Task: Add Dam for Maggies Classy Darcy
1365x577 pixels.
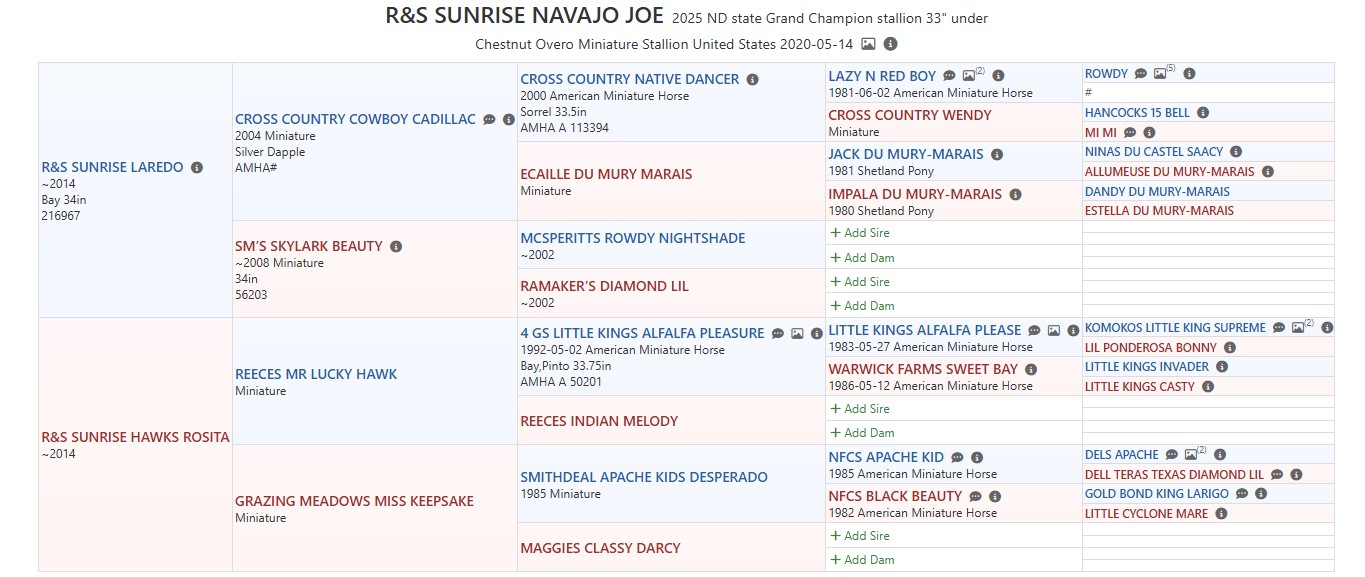Action: click(x=861, y=560)
